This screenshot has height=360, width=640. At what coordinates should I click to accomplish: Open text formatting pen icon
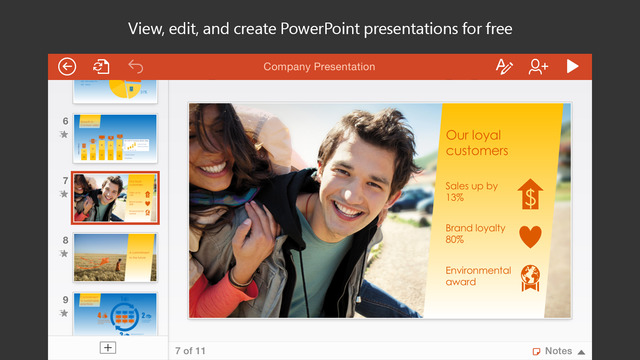504,67
